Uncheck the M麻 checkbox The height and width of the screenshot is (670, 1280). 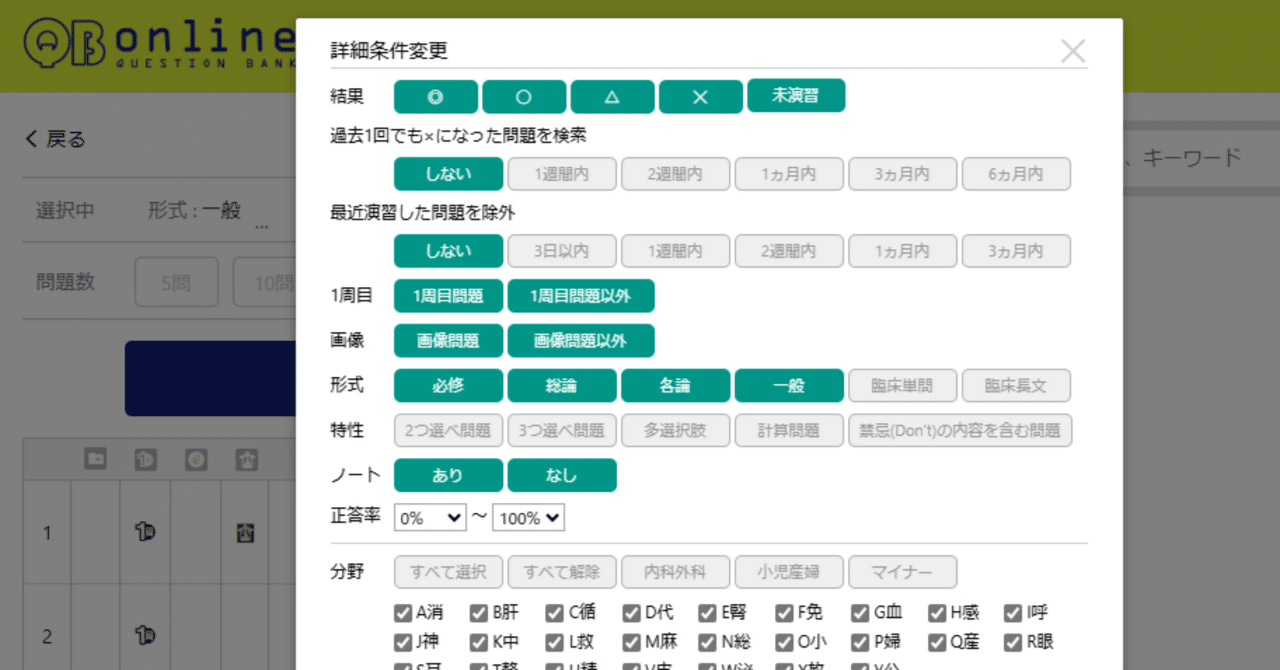(x=632, y=642)
